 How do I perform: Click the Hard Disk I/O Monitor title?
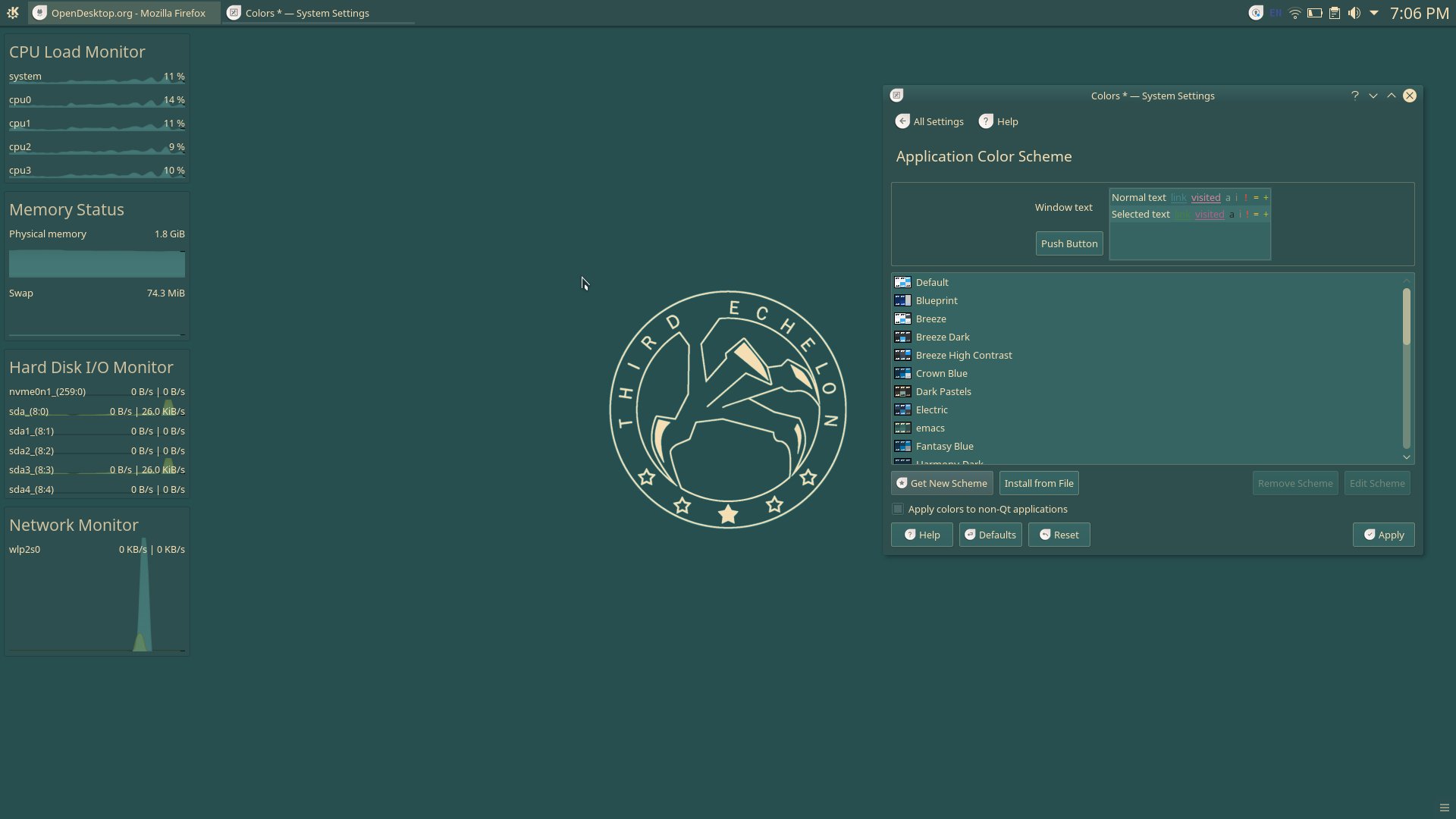[91, 367]
